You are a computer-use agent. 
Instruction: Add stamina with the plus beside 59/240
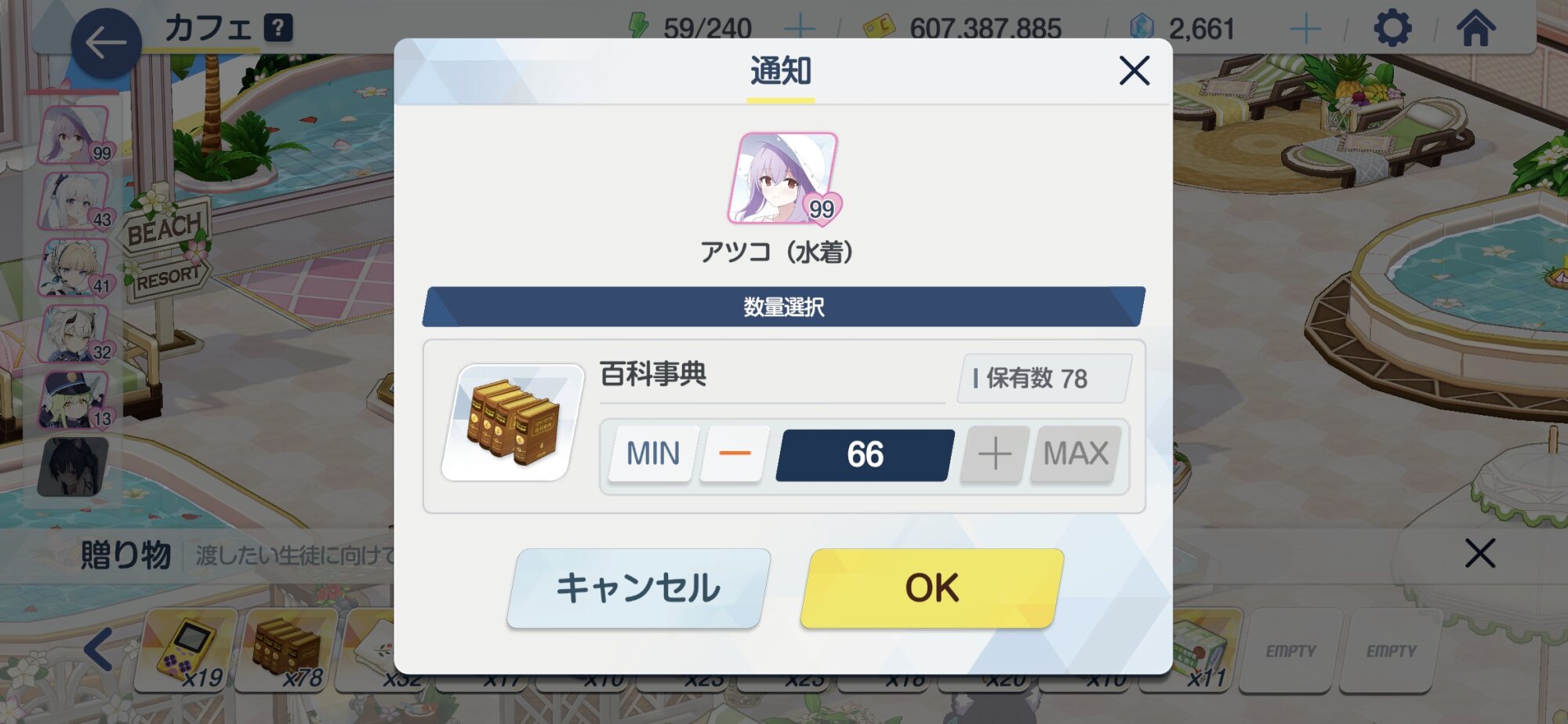(800, 29)
